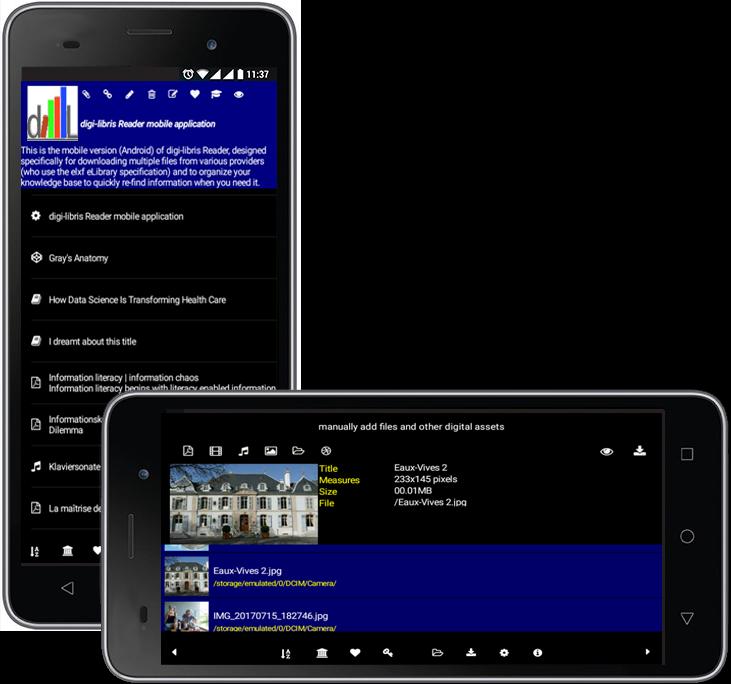
Task: Tap the pencil edit icon on portrait phone
Action: click(129, 95)
